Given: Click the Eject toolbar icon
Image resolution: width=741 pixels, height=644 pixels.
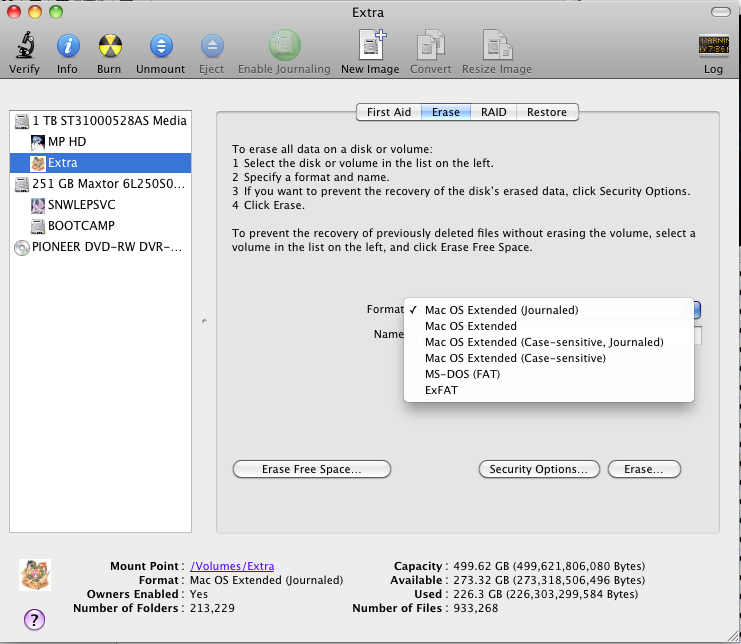Looking at the screenshot, I should 212,46.
